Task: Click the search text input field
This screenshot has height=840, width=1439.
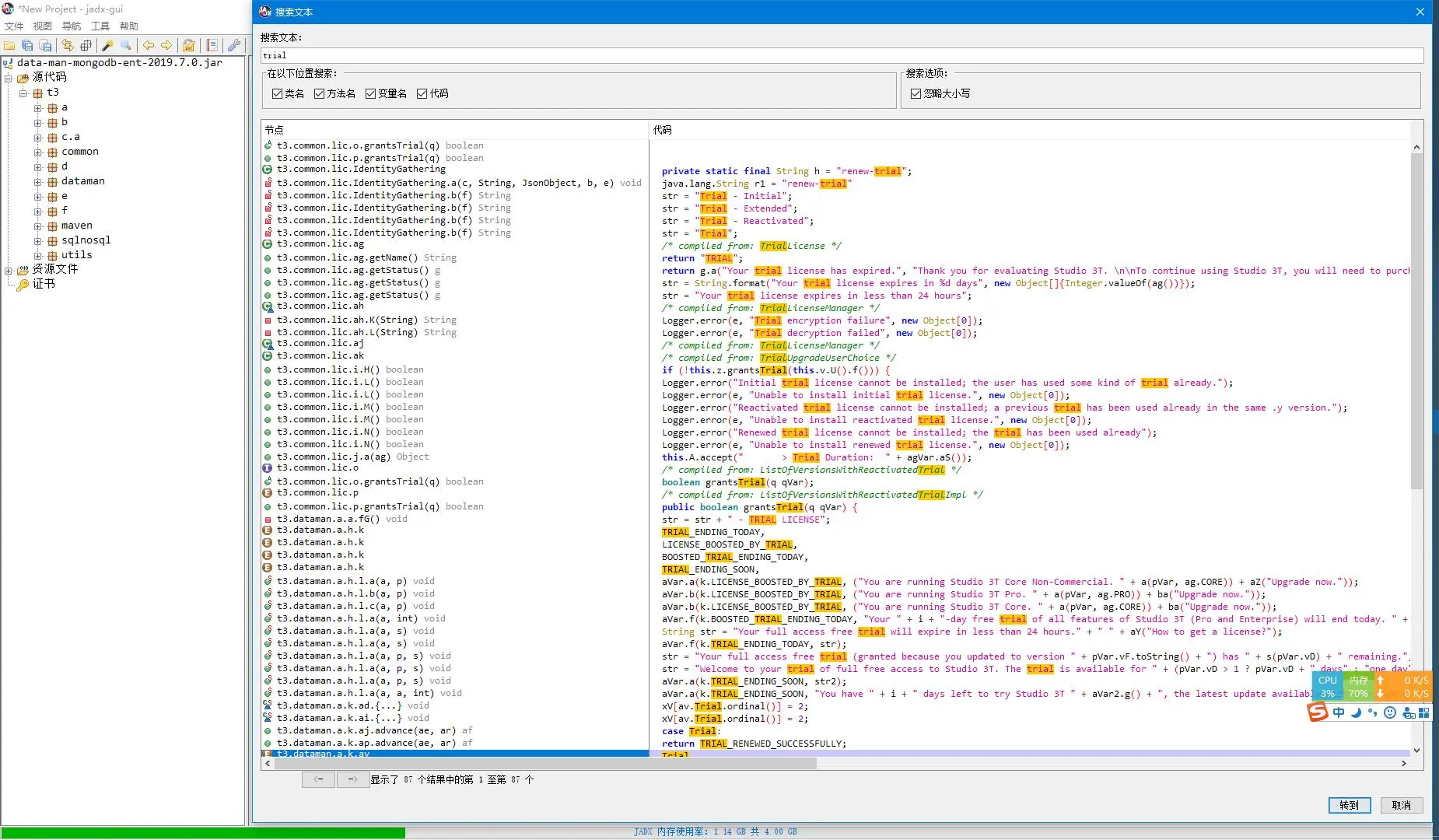Action: [842, 55]
